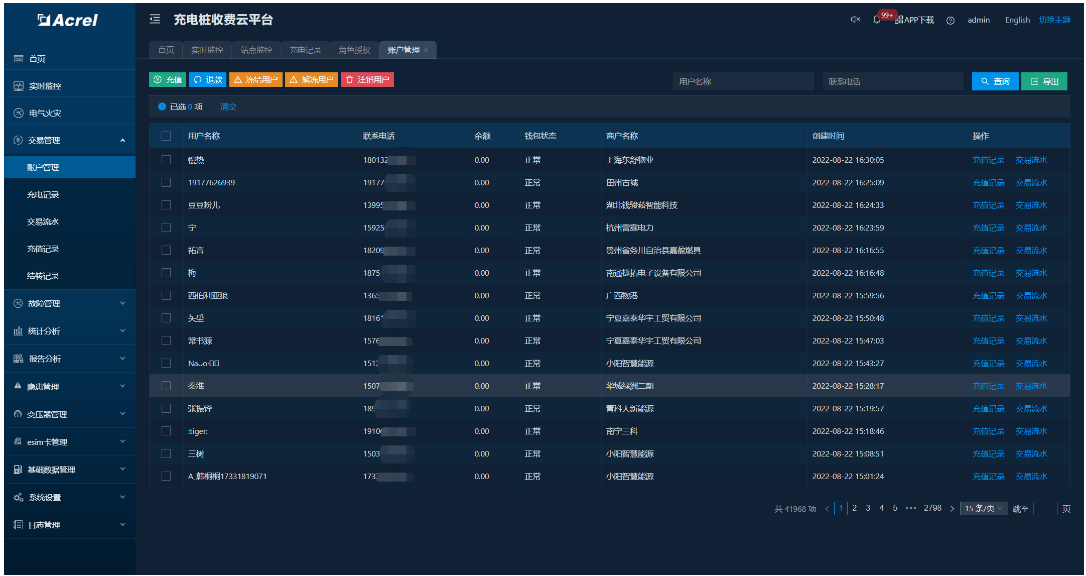Check the row for user 宁
This screenshot has width=1086, height=576.
[166, 228]
